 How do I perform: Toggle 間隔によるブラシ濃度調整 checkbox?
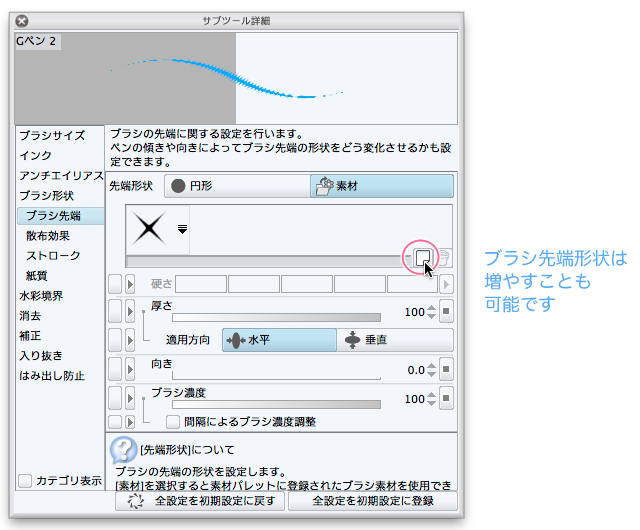(x=172, y=423)
